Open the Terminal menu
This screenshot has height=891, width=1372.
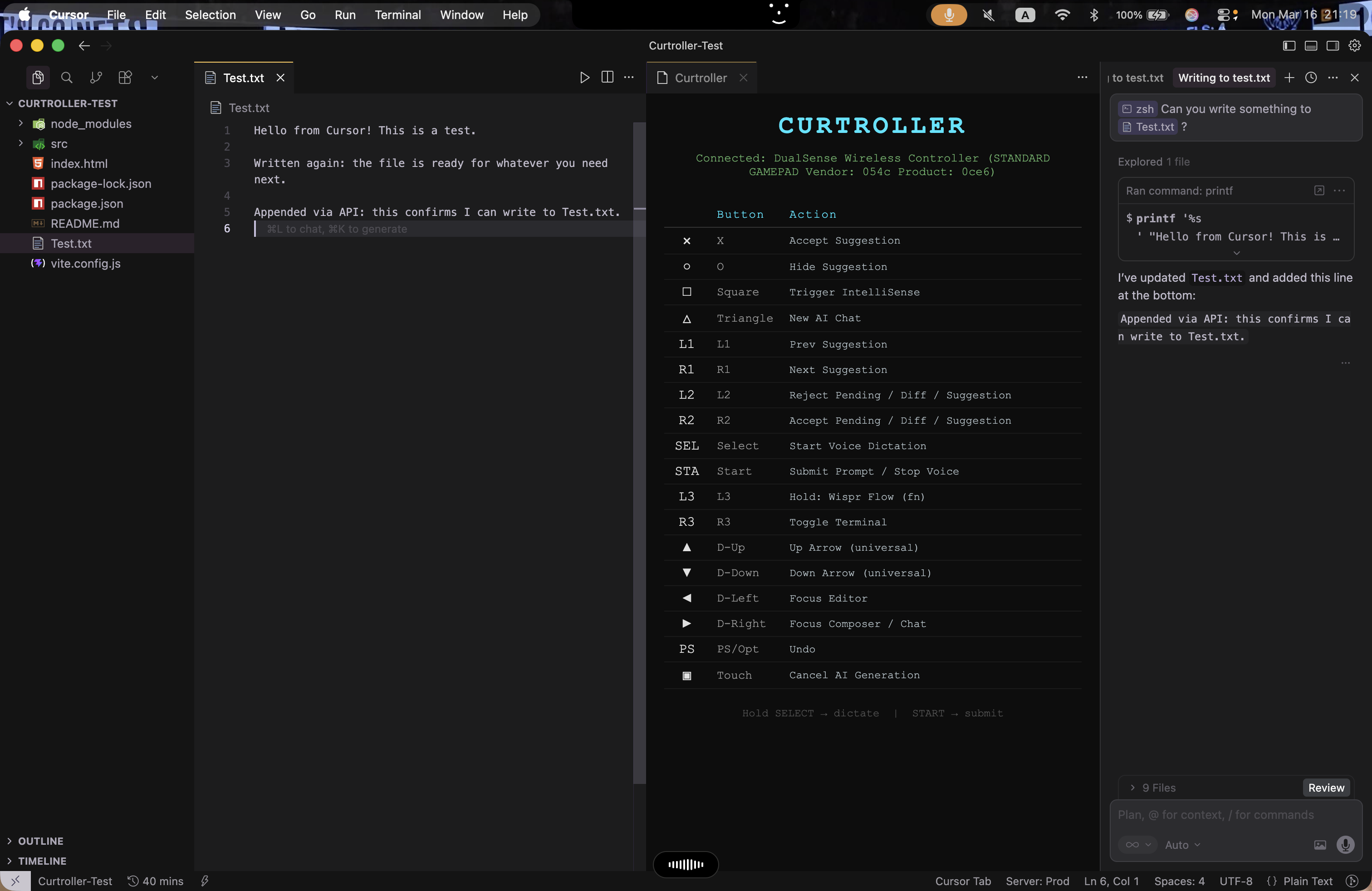click(398, 15)
